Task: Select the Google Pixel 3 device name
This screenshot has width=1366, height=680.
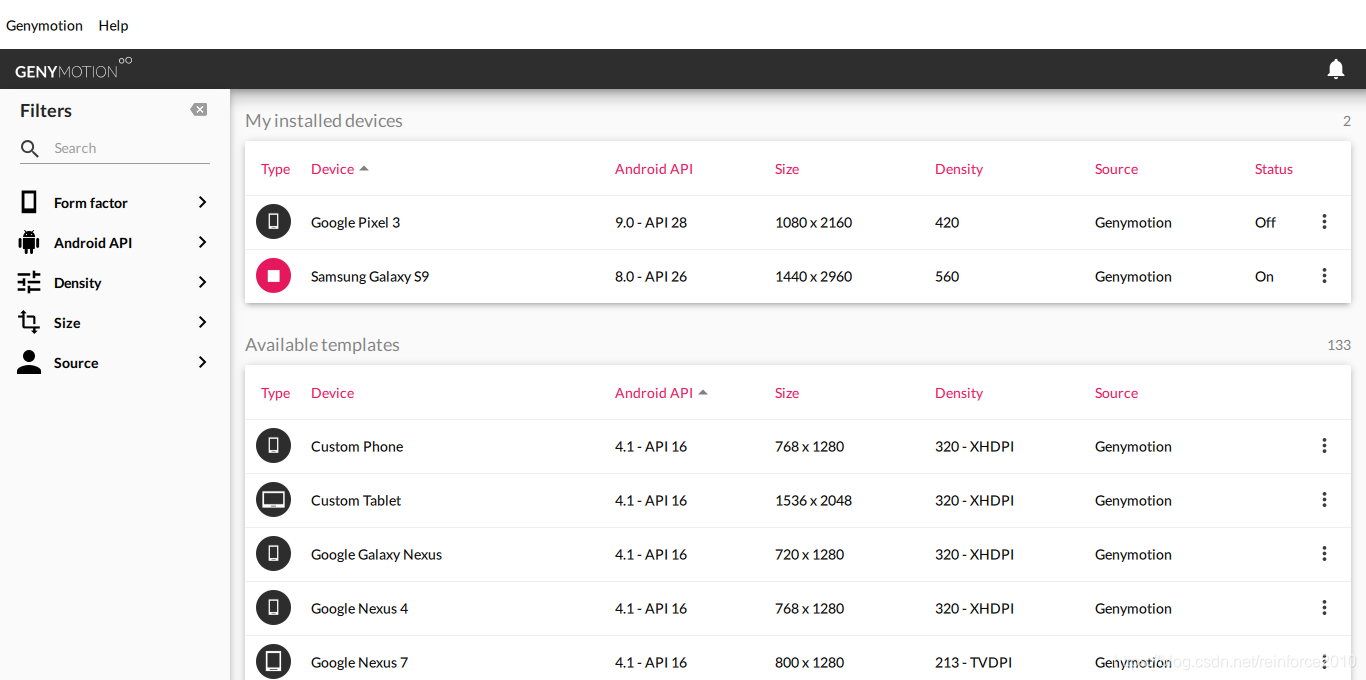Action: pyautogui.click(x=355, y=222)
